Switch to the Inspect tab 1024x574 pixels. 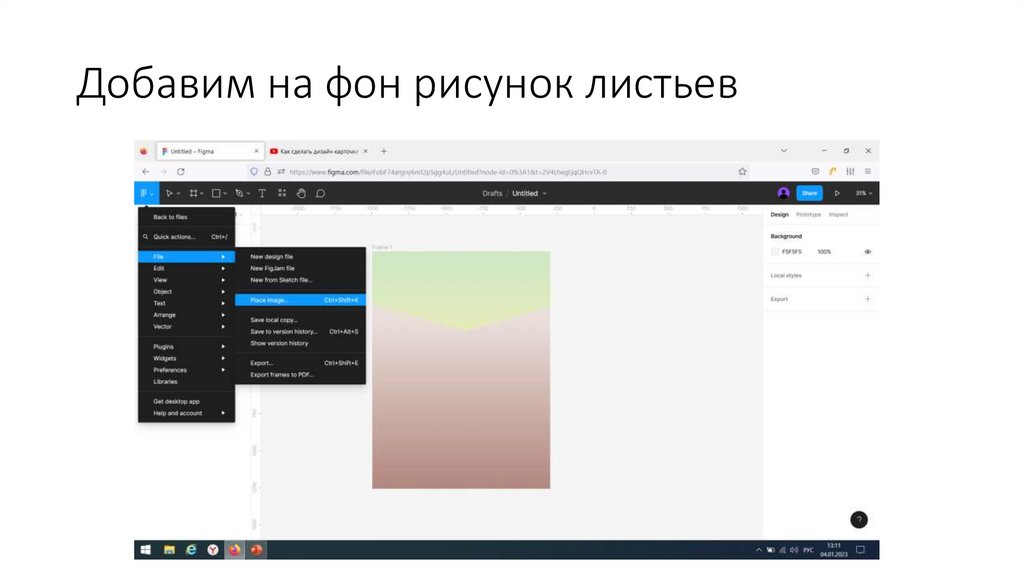(x=839, y=214)
